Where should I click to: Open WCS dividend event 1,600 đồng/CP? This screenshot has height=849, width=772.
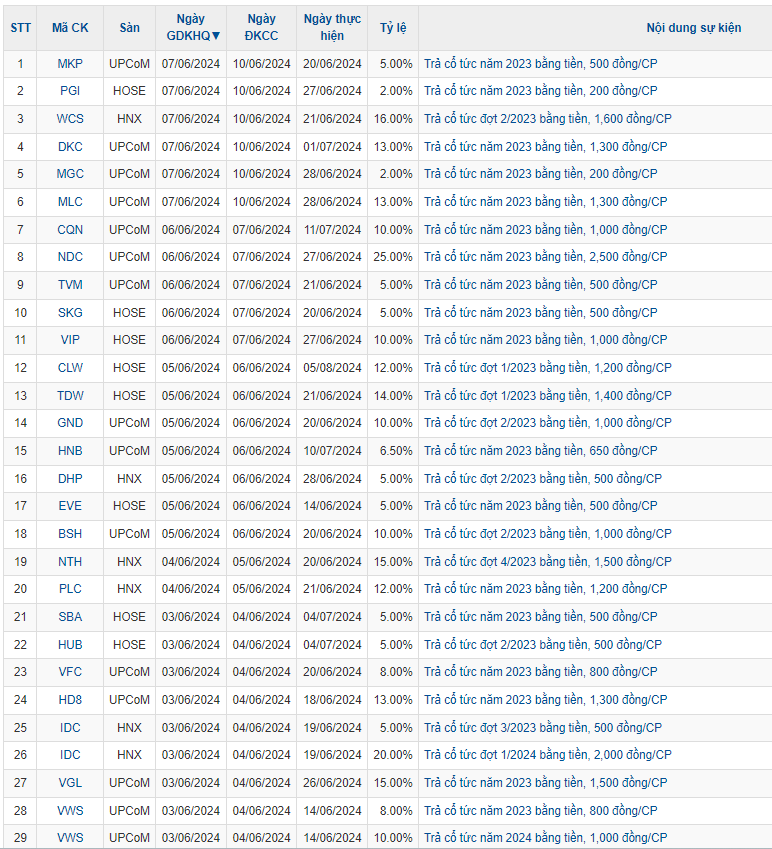[x=547, y=119]
